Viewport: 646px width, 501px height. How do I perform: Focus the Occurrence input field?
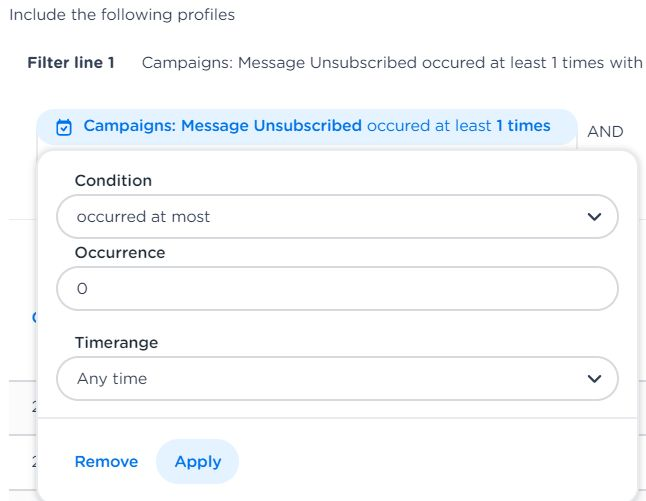click(x=337, y=288)
